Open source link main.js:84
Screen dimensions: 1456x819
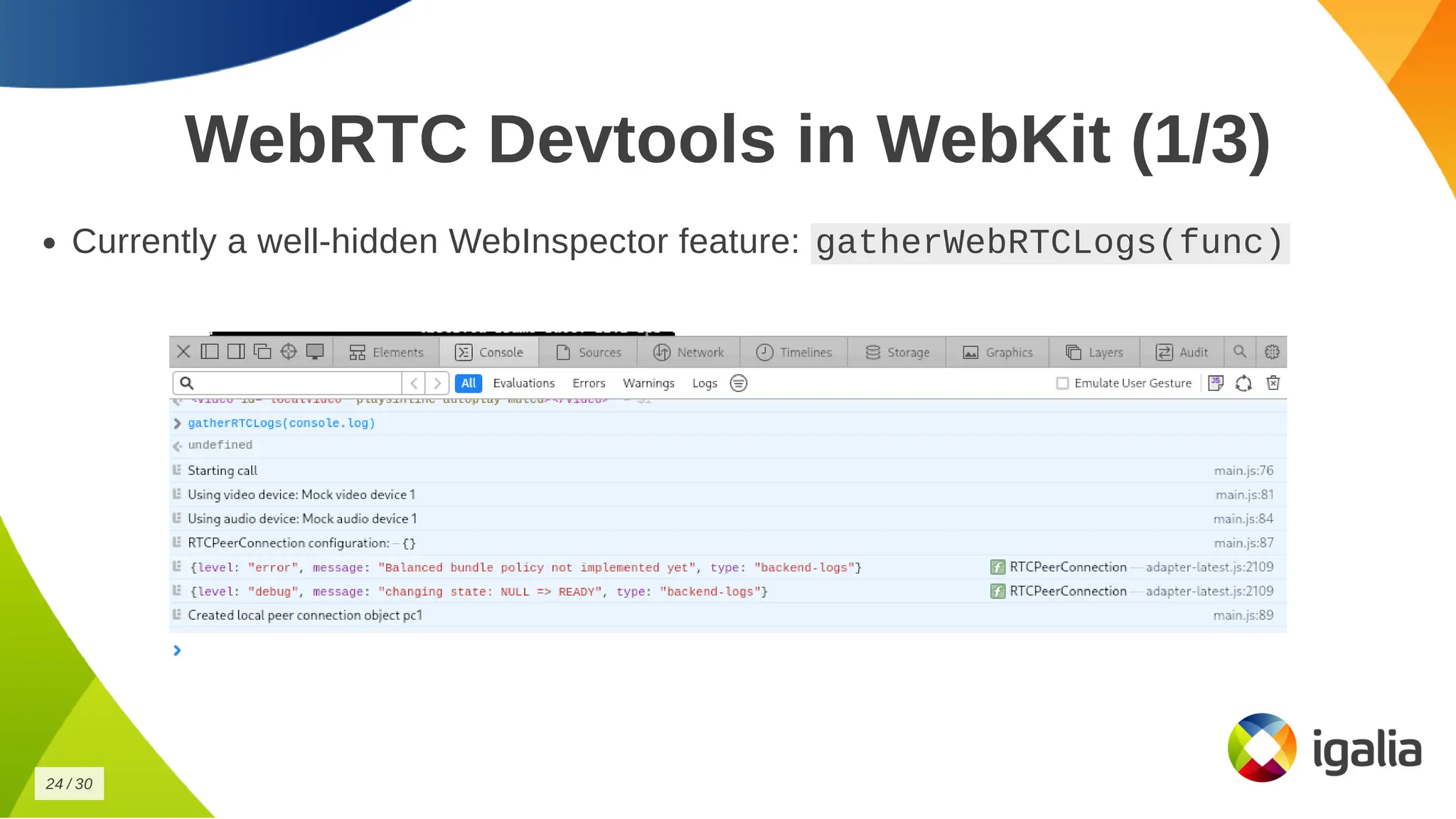point(1243,518)
